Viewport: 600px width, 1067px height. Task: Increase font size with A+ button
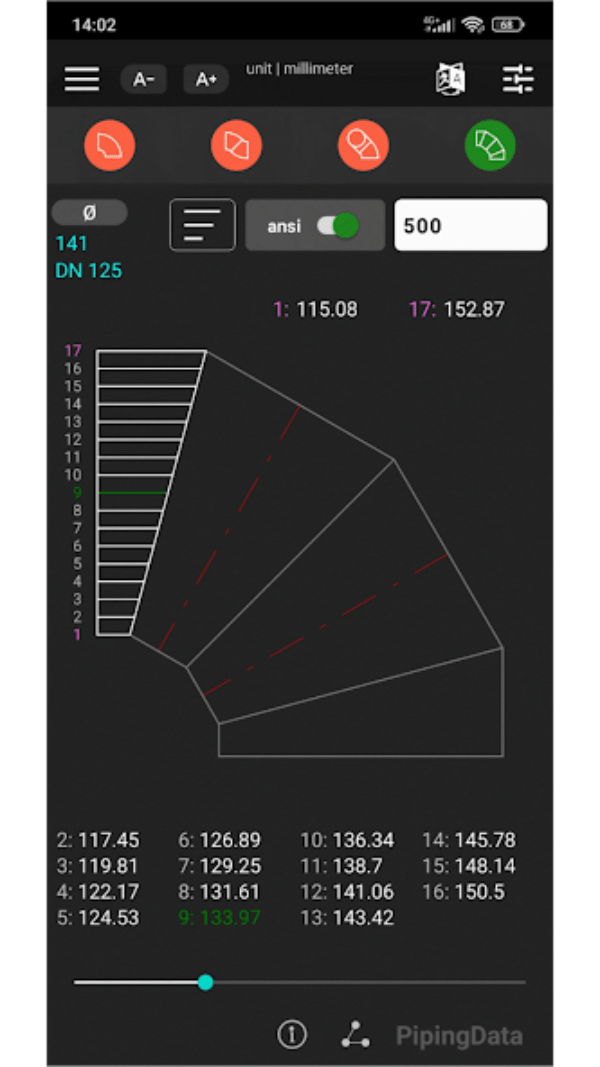point(206,80)
